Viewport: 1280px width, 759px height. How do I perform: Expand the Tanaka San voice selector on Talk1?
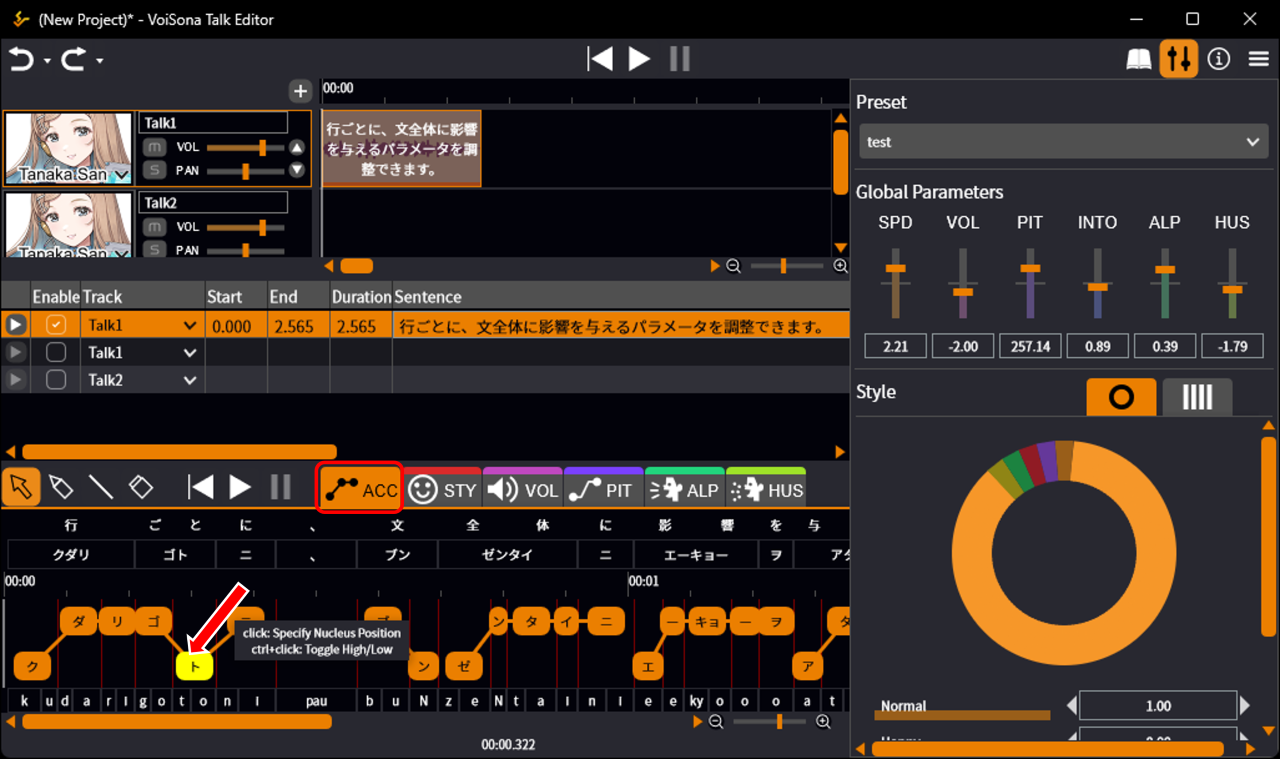[x=121, y=176]
